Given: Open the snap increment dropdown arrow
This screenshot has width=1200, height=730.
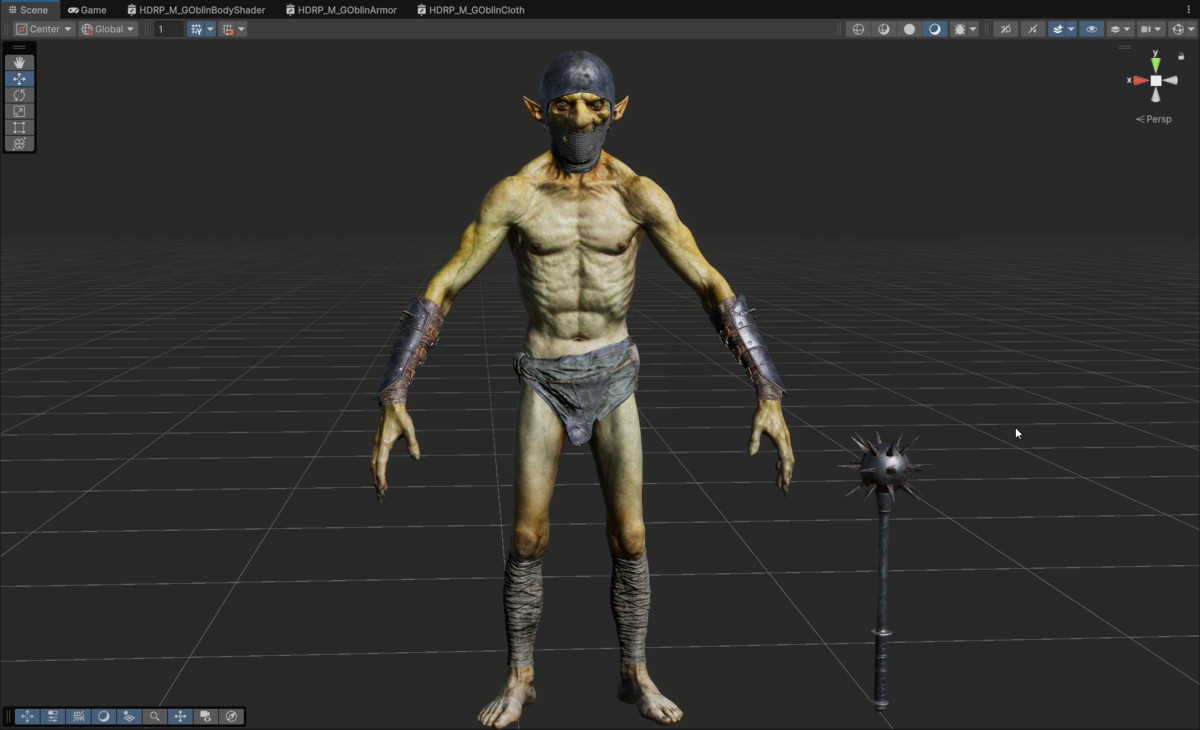Looking at the screenshot, I should [242, 29].
